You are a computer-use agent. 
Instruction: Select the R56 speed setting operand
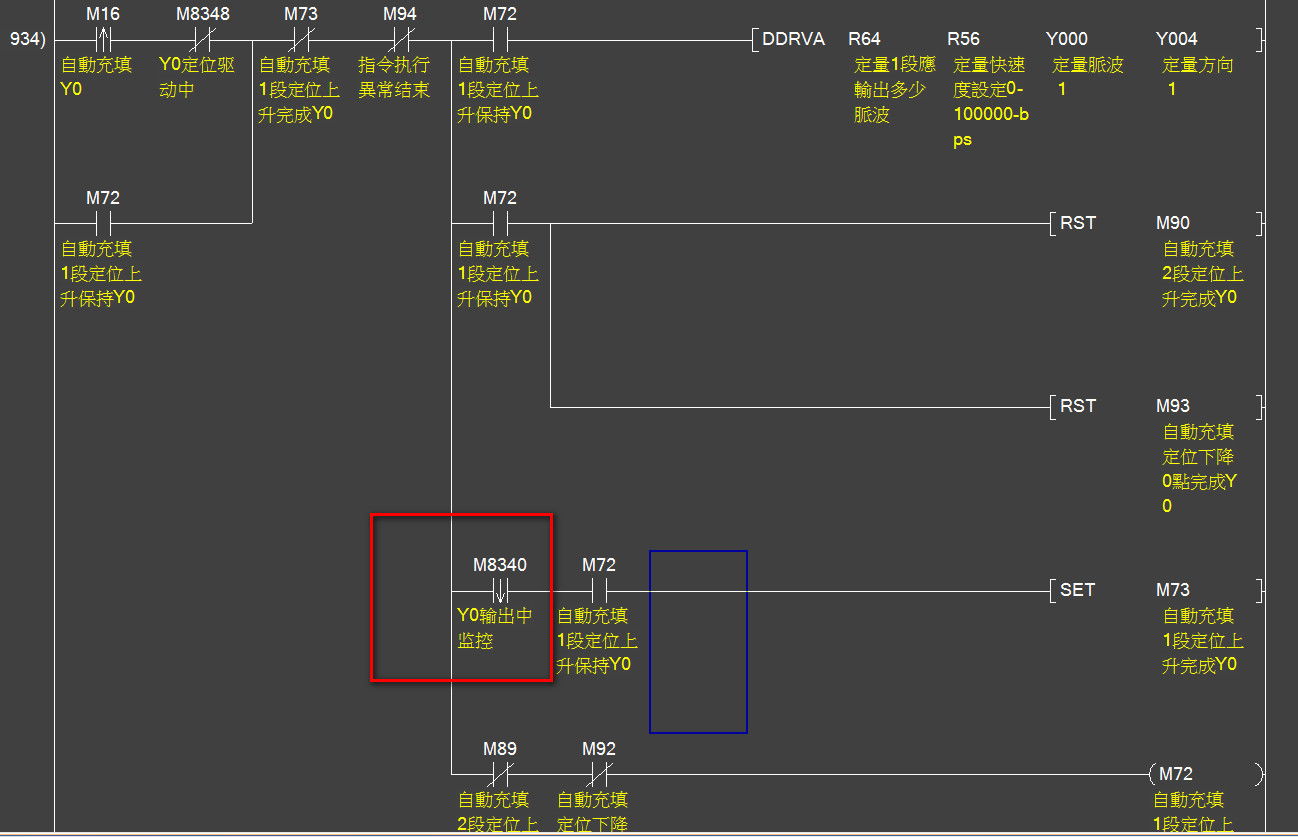964,40
